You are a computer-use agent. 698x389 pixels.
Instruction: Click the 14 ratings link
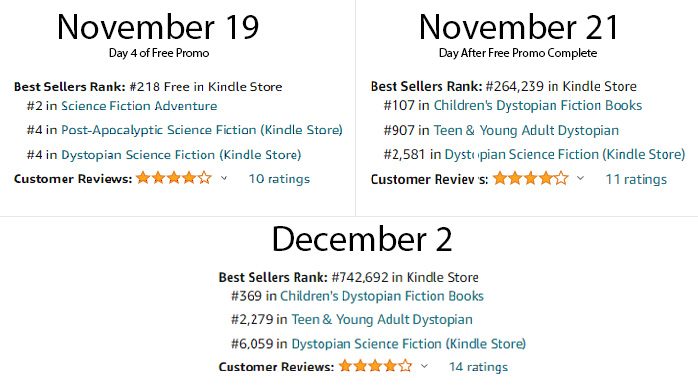[478, 367]
